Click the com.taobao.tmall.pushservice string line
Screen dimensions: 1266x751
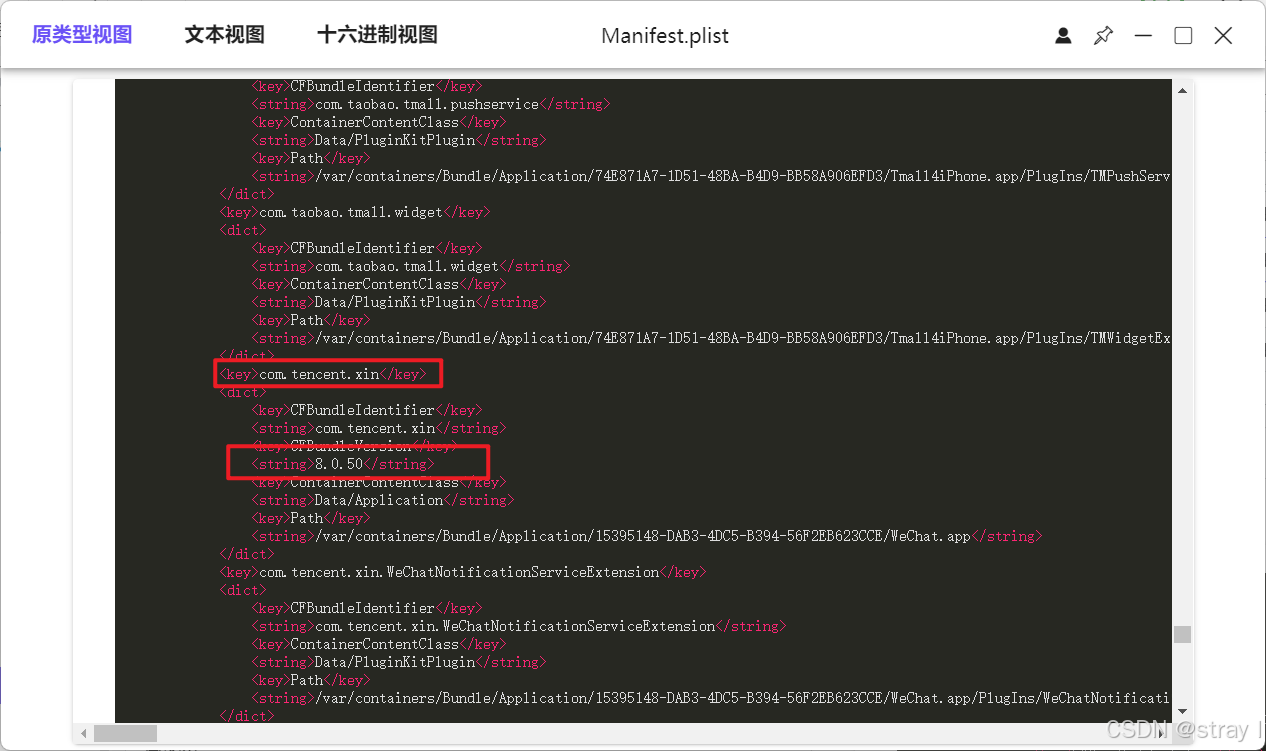tap(430, 104)
